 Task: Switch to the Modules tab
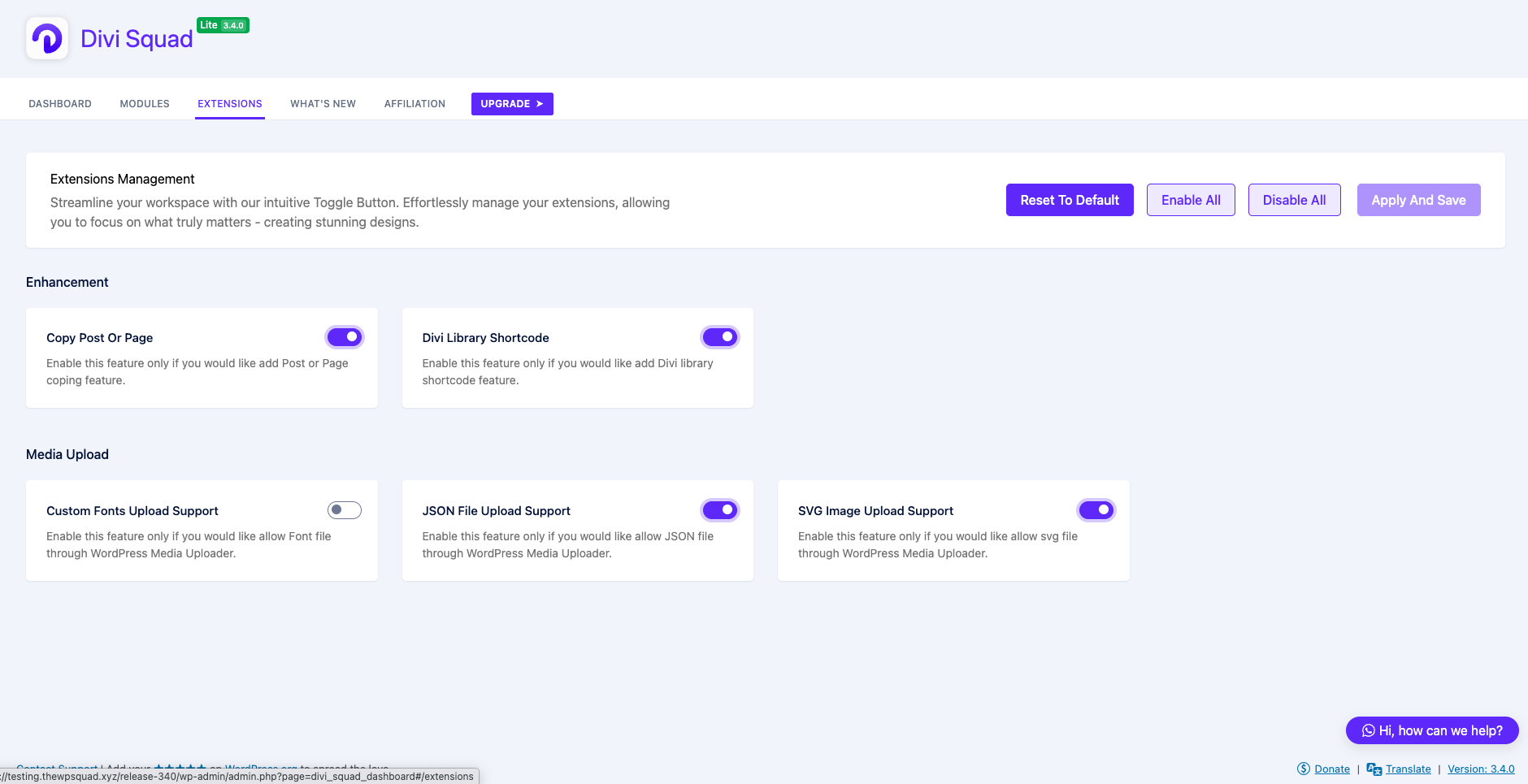pos(145,104)
